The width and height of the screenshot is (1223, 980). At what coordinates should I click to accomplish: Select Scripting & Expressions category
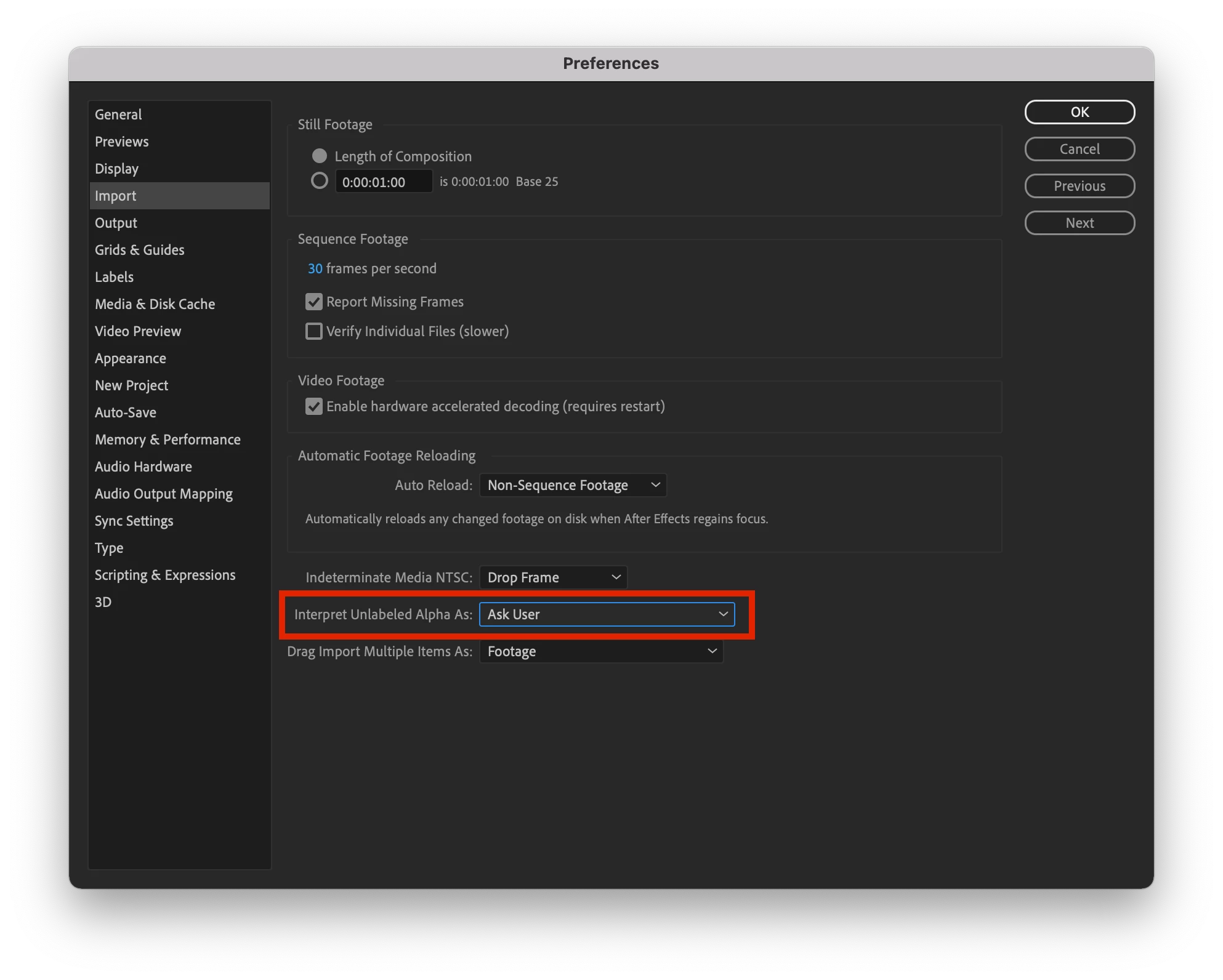coord(165,575)
